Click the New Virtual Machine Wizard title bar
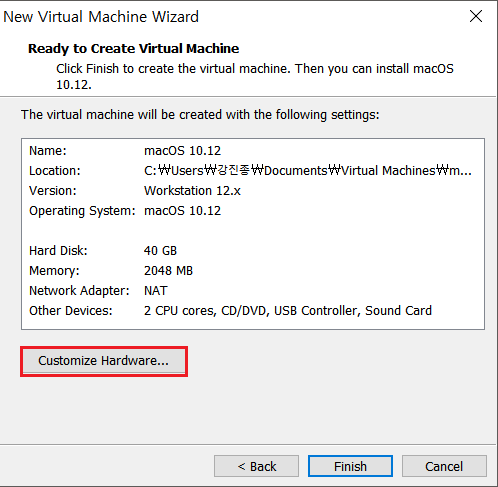Screen dimensions: 498x487 (233, 16)
